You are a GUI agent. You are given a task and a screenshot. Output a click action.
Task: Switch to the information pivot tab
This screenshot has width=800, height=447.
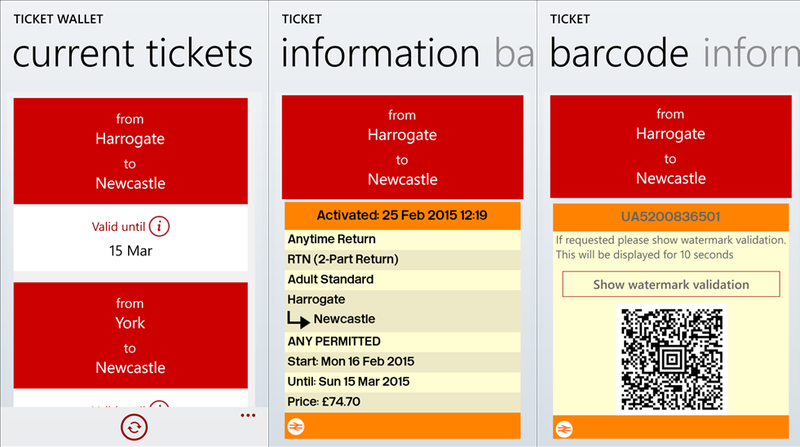point(380,53)
